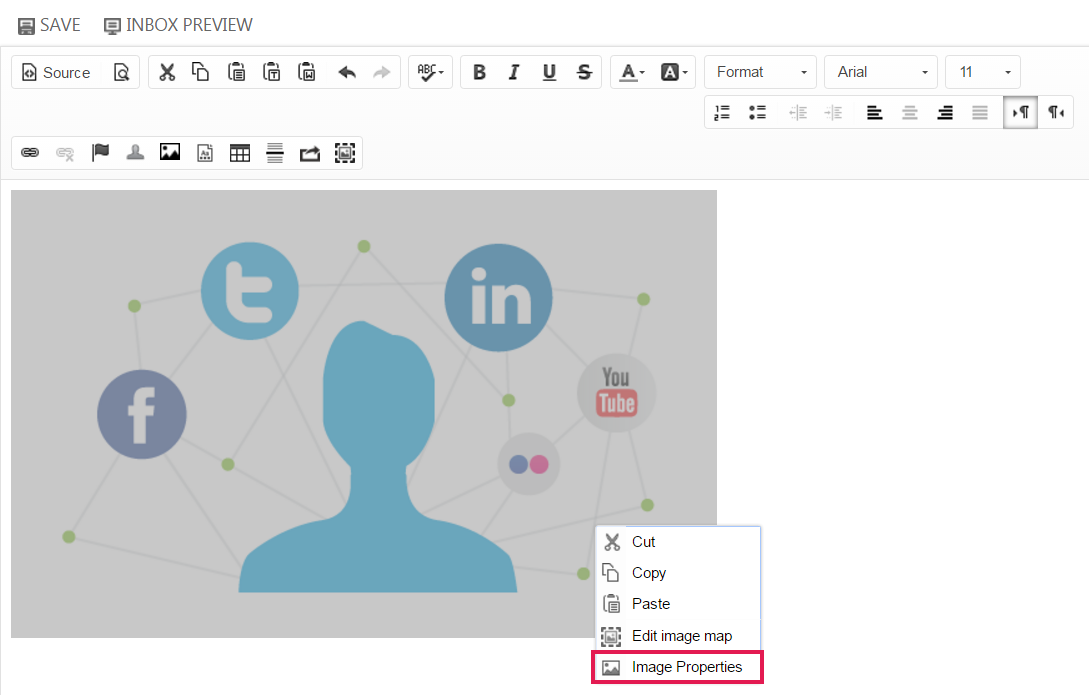This screenshot has width=1089, height=695.
Task: Insert a bulleted list
Action: pyautogui.click(x=757, y=112)
